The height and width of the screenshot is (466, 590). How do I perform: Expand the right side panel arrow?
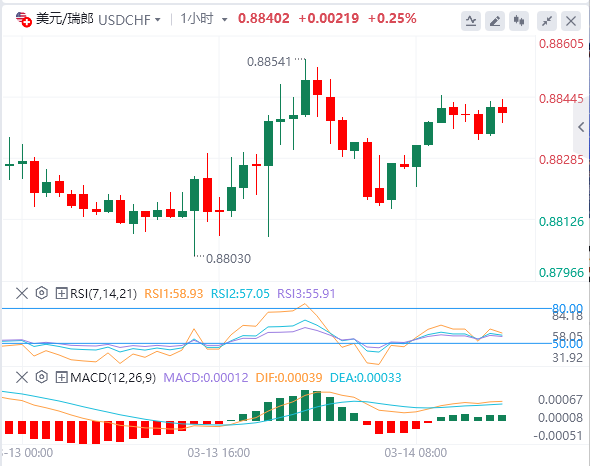[x=581, y=127]
